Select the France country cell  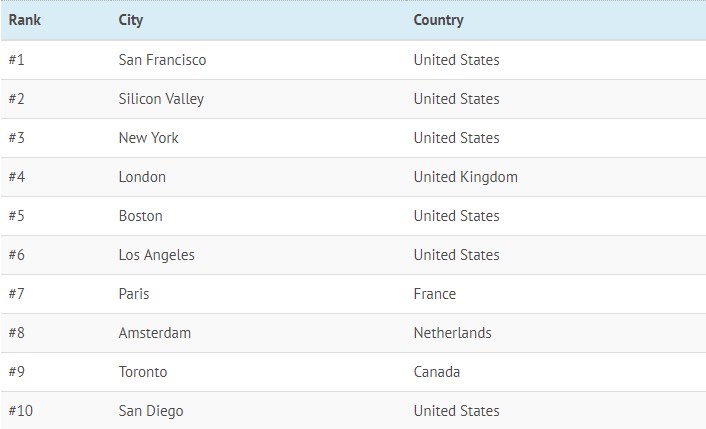click(434, 294)
